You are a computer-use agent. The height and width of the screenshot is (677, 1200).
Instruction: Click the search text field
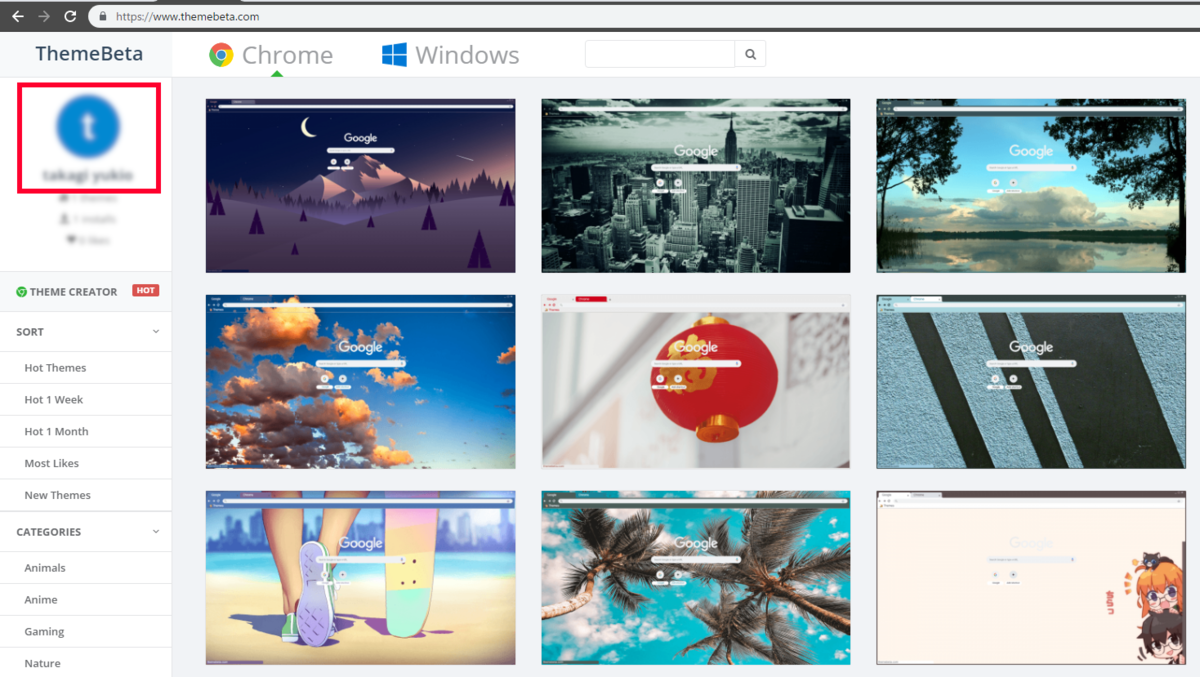(658, 53)
